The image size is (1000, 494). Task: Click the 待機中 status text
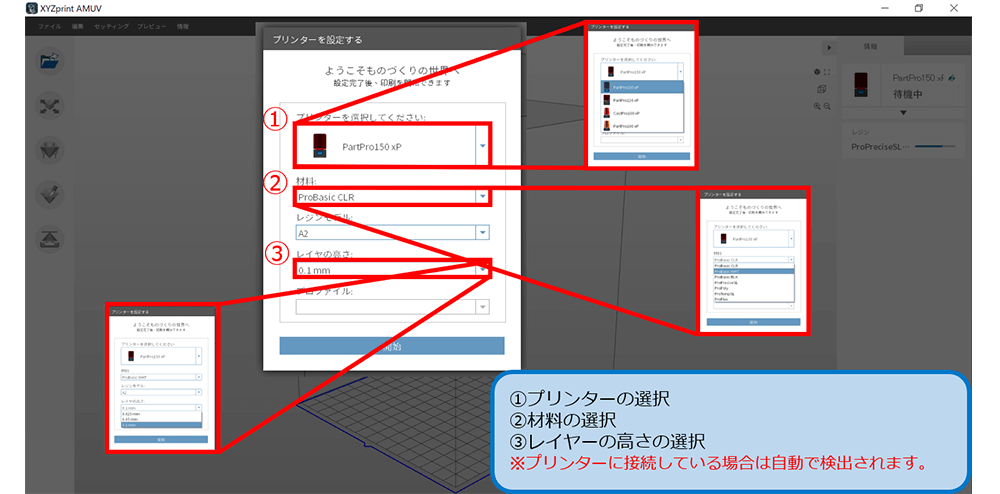(x=909, y=95)
